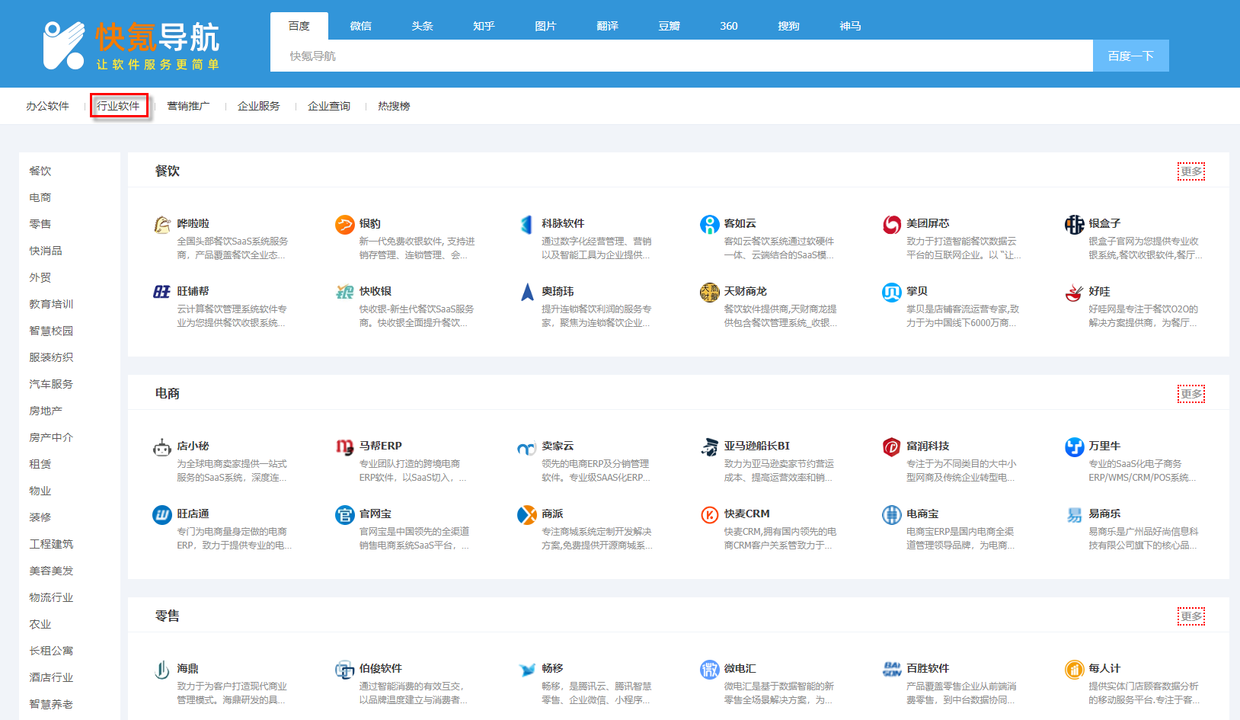Select 快消品 in the sidebar
The width and height of the screenshot is (1240, 720).
(46, 251)
